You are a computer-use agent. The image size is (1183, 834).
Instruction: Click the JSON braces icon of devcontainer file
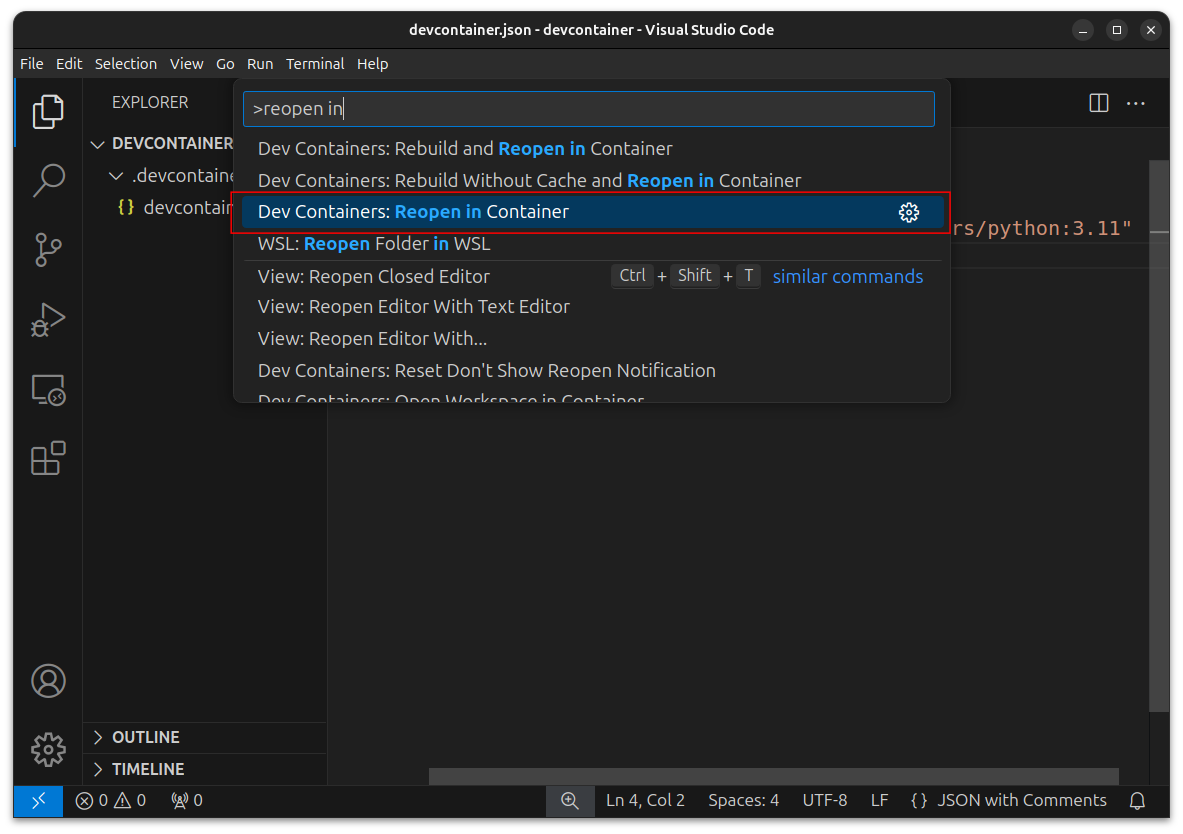click(126, 207)
